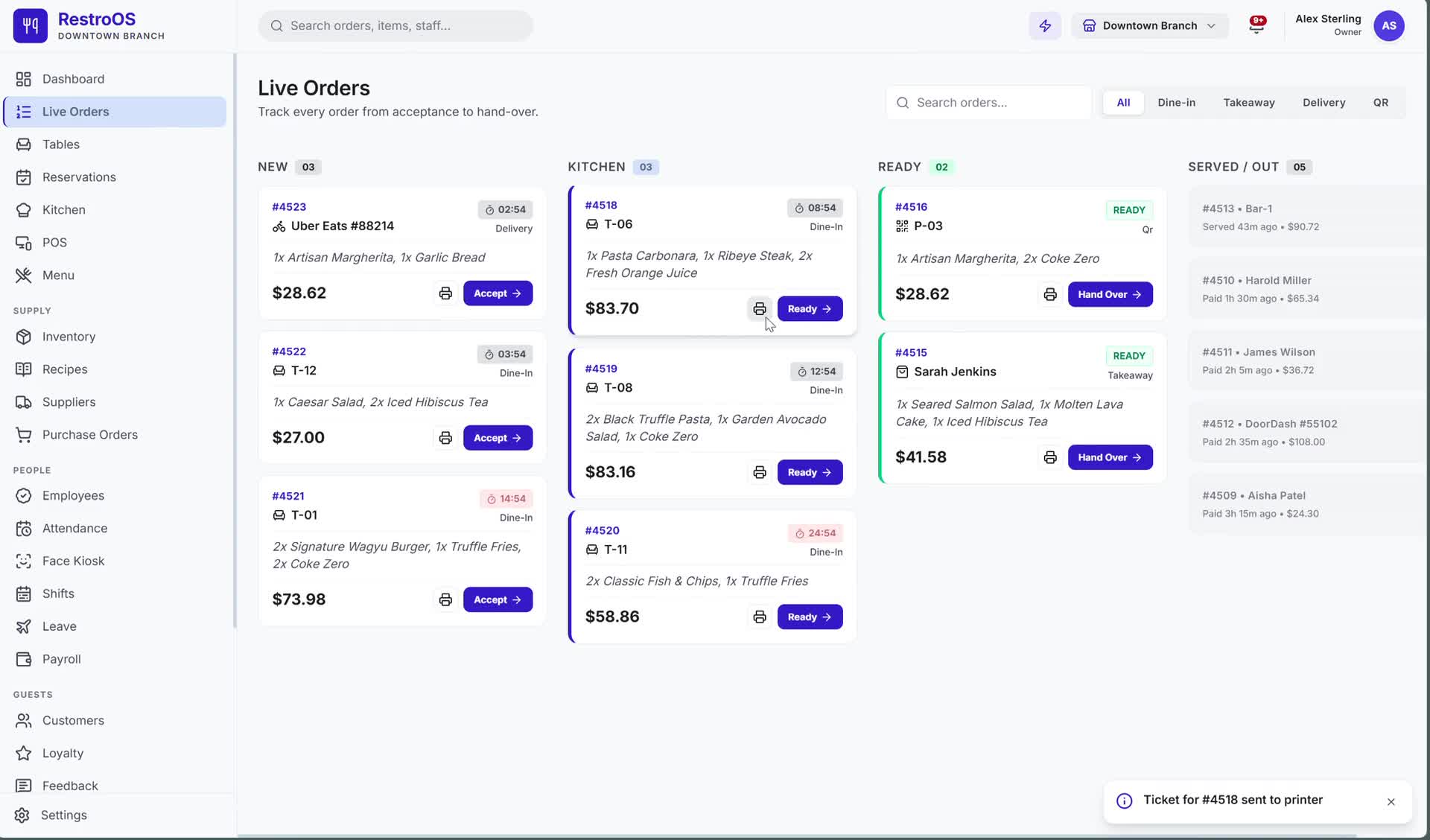This screenshot has height=840, width=1430.
Task: Hand Over Sarah Jenkins order #4515
Action: pos(1110,457)
